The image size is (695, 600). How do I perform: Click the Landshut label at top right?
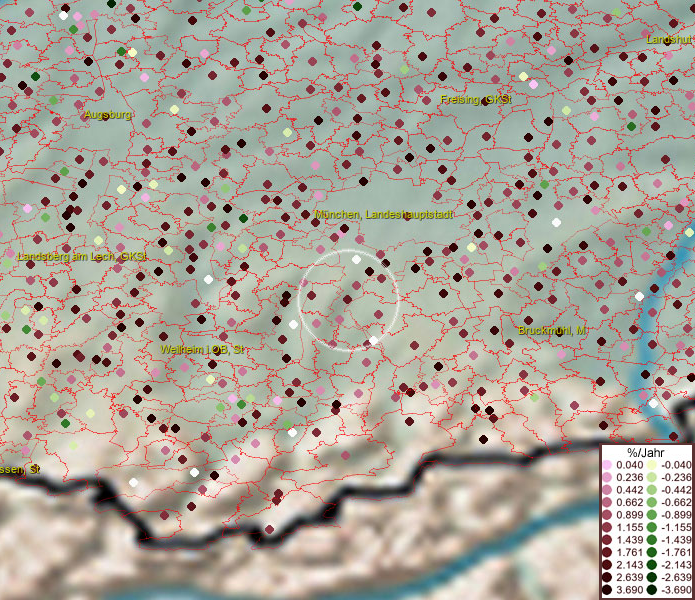pyautogui.click(x=669, y=39)
